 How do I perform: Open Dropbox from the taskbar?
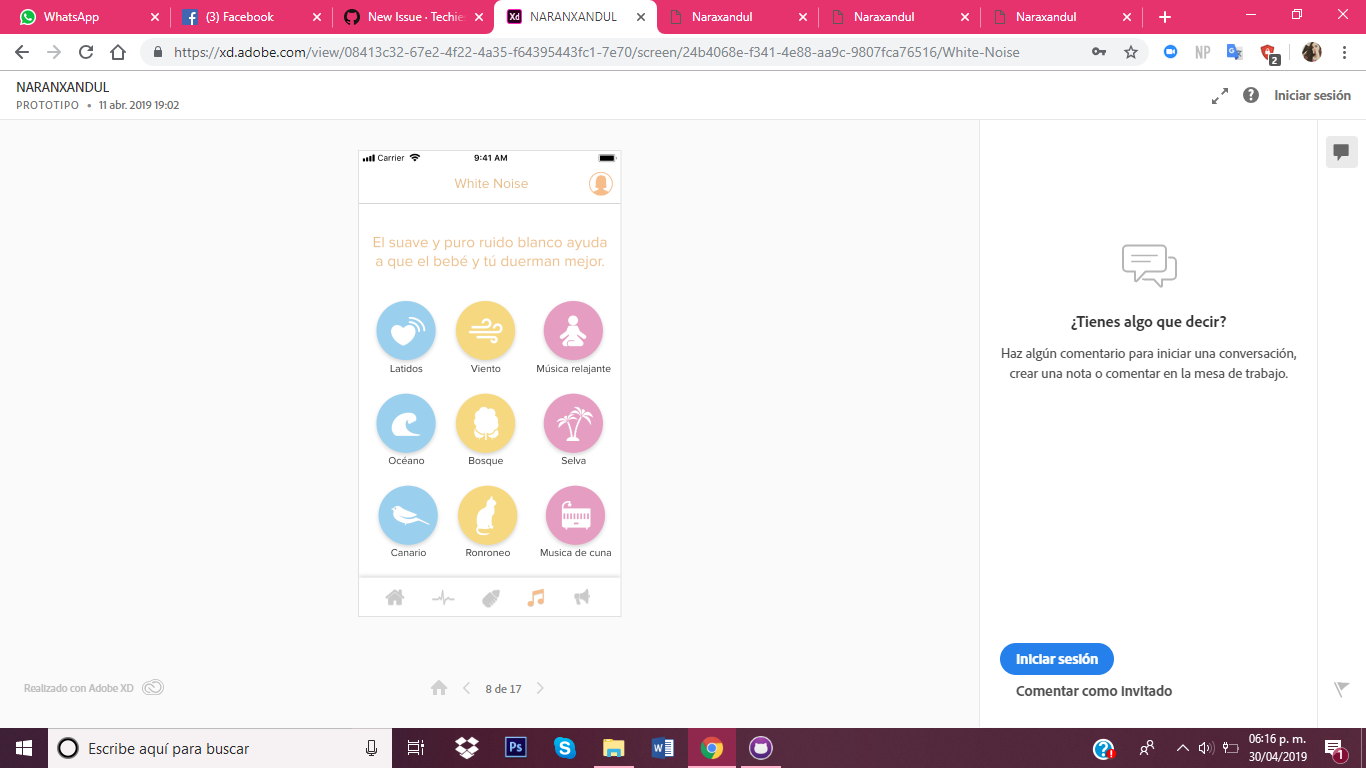click(x=466, y=748)
